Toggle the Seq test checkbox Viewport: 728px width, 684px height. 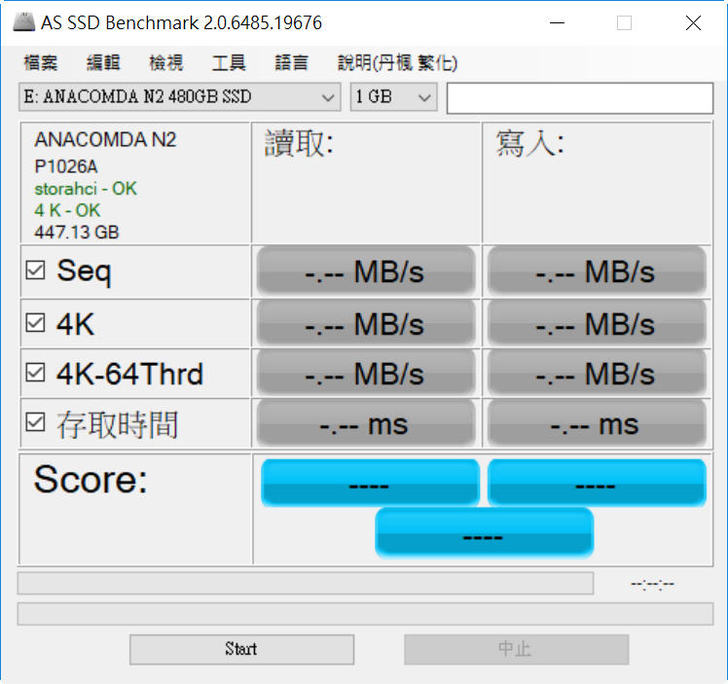point(35,270)
